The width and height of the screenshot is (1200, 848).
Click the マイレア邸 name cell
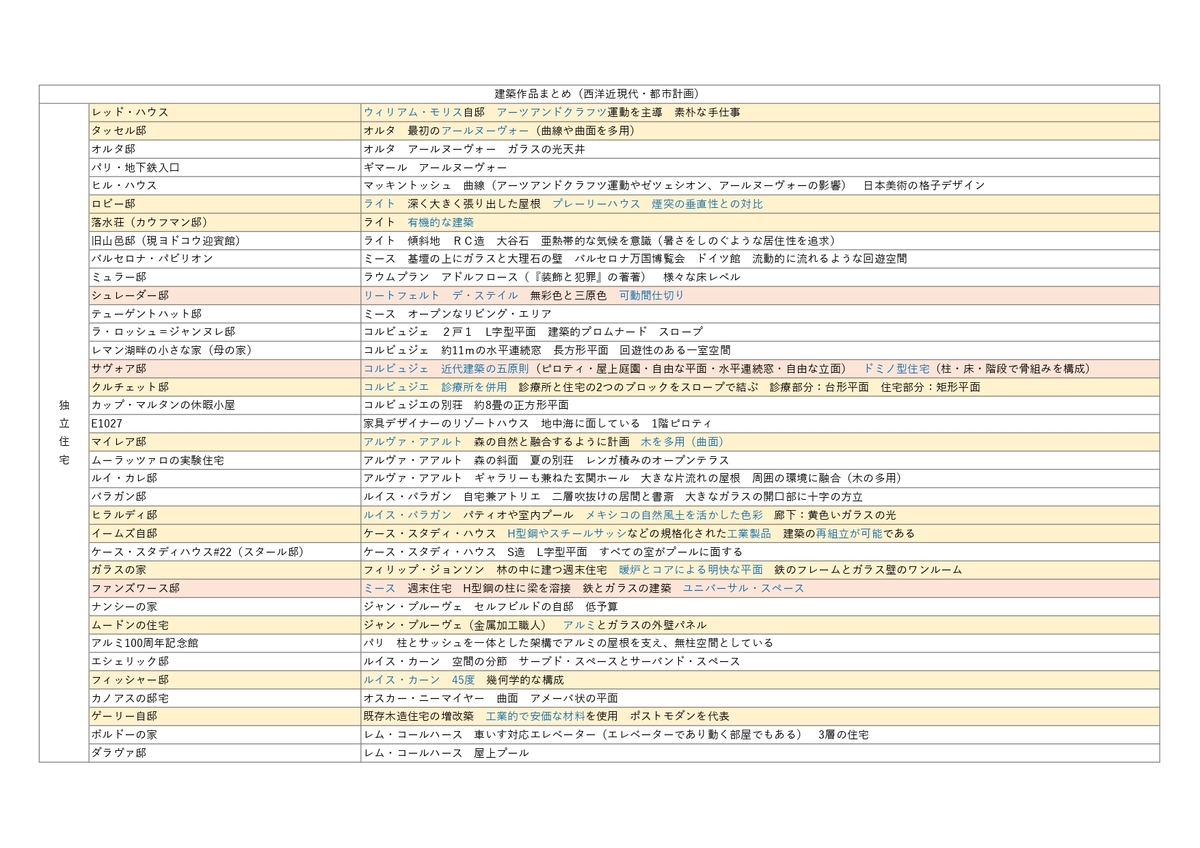pyautogui.click(x=224, y=441)
